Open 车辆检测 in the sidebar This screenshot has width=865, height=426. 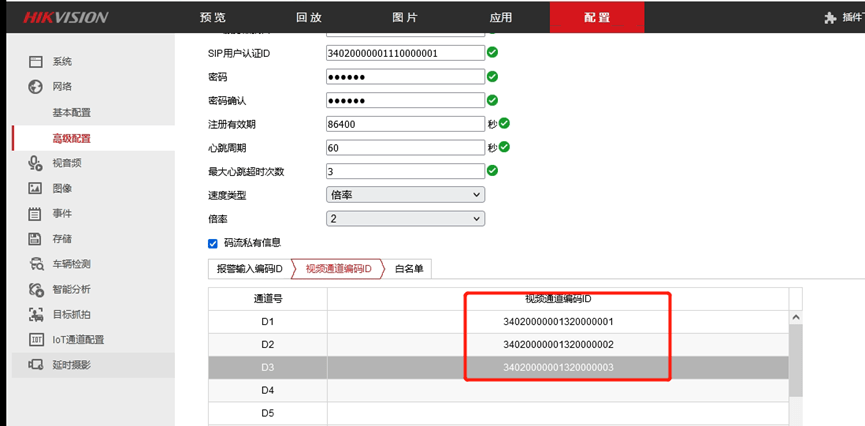(72, 264)
